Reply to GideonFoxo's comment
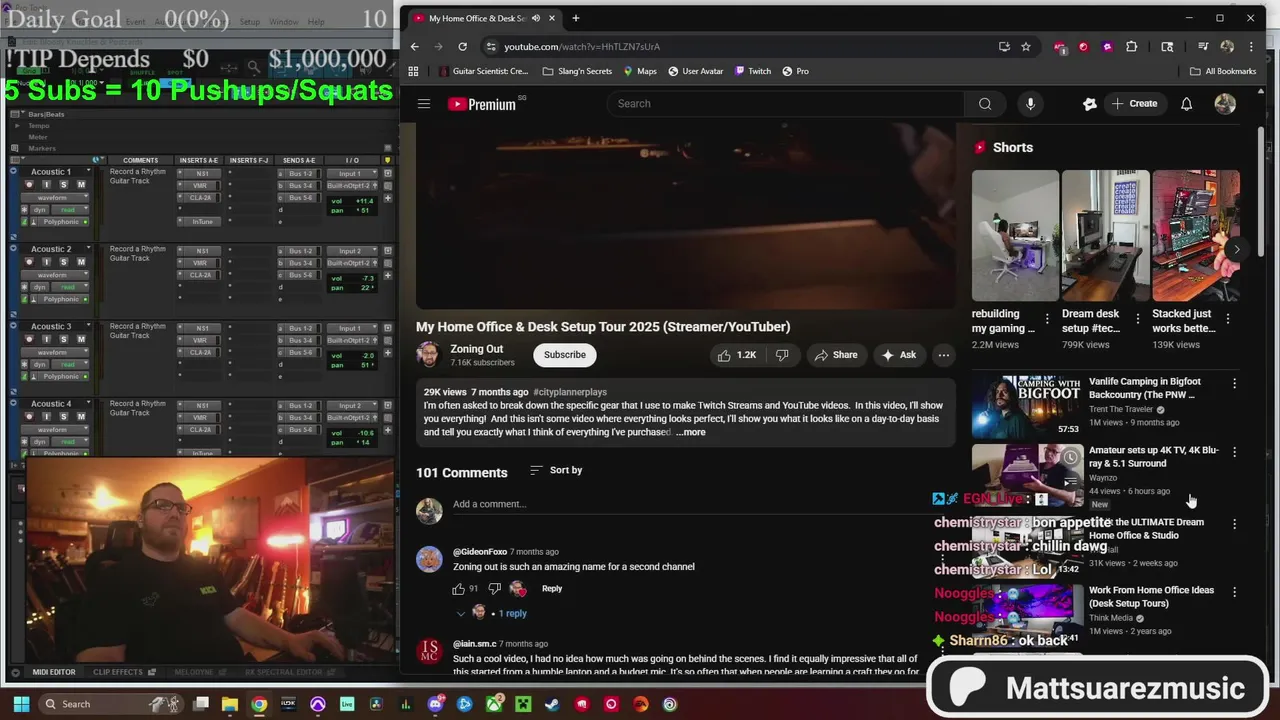 point(552,589)
